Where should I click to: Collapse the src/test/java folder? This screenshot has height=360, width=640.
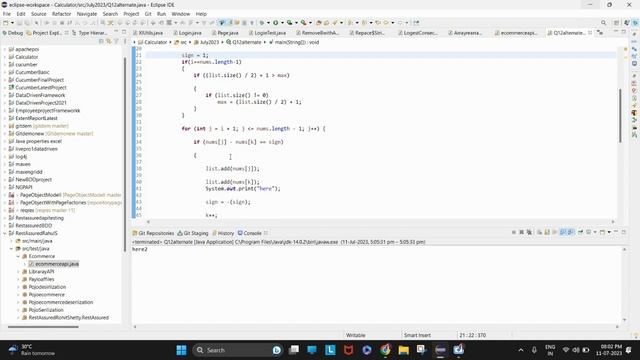11,249
